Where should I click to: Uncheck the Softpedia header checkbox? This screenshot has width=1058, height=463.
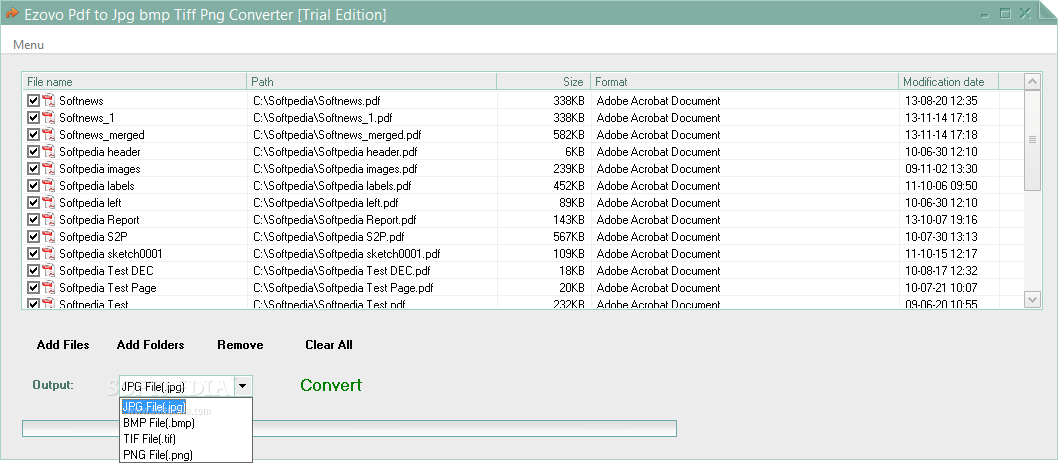33,151
